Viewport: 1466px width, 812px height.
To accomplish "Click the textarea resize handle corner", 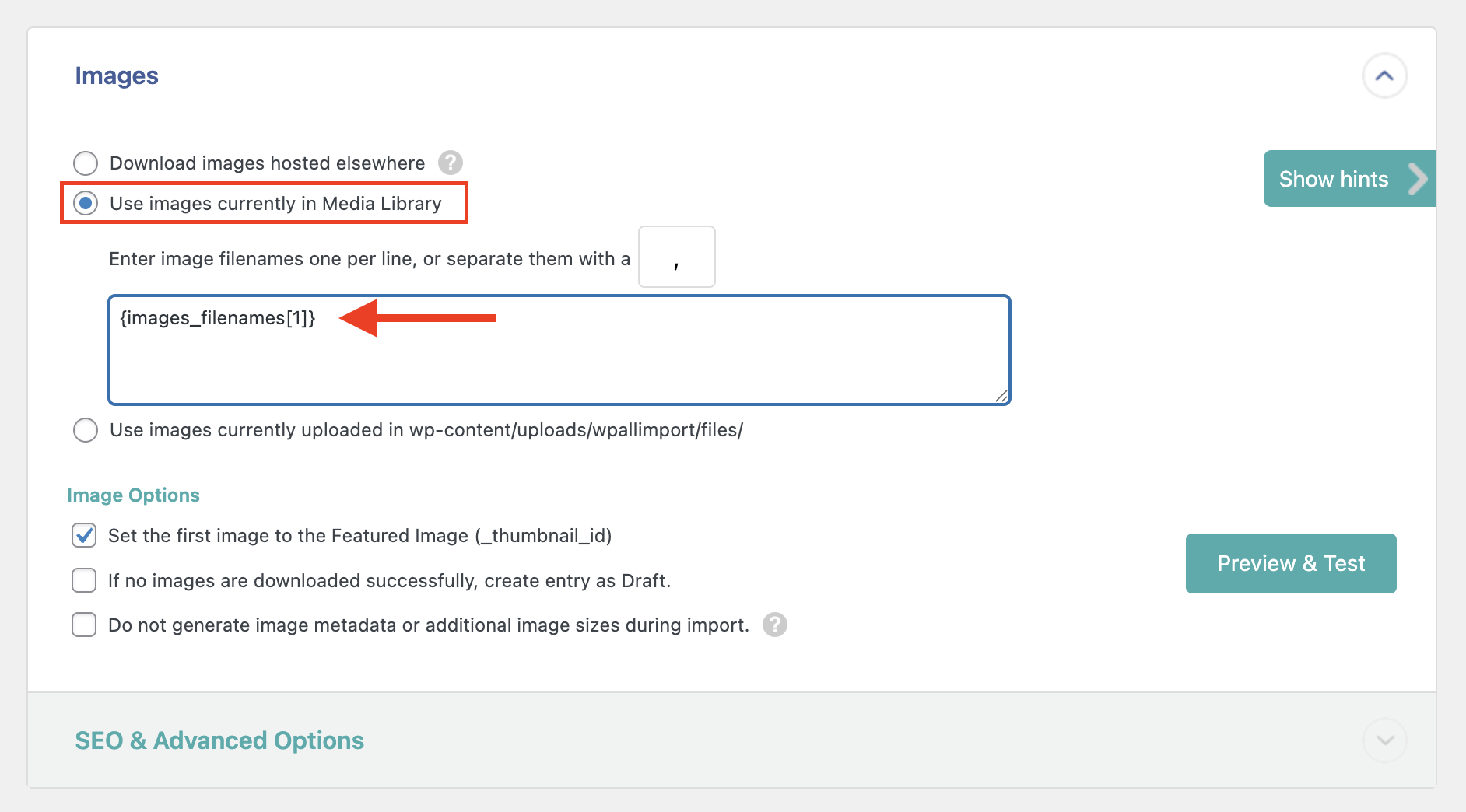I will (1001, 396).
